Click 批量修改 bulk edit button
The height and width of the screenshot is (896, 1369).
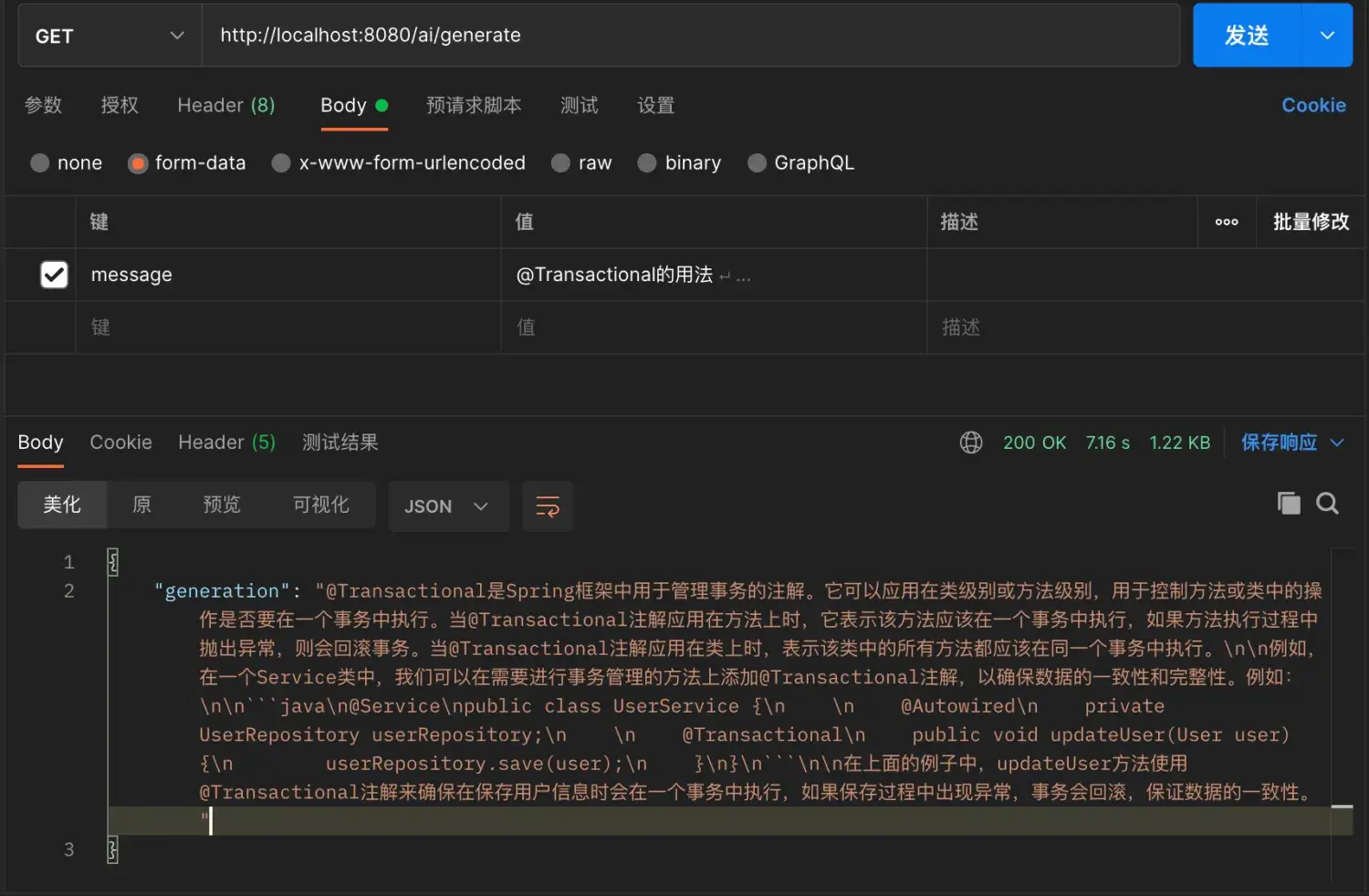(x=1311, y=222)
